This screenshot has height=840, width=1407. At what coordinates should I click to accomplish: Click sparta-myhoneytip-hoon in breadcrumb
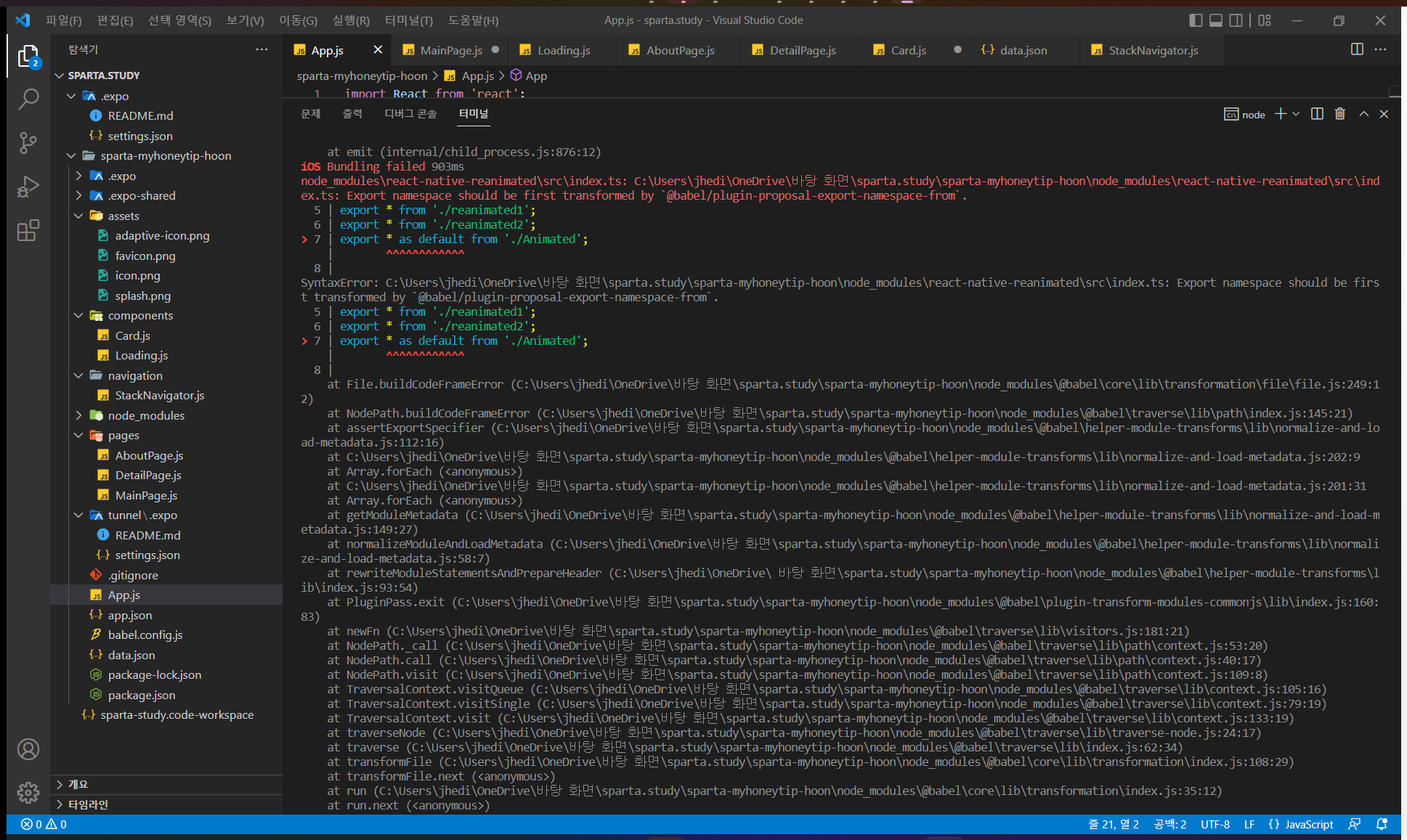tap(362, 76)
